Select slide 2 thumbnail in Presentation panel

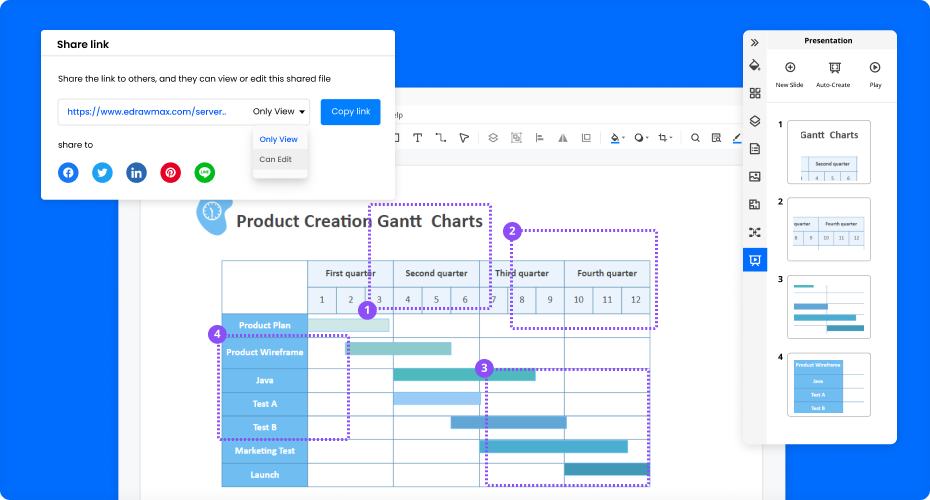coord(828,229)
